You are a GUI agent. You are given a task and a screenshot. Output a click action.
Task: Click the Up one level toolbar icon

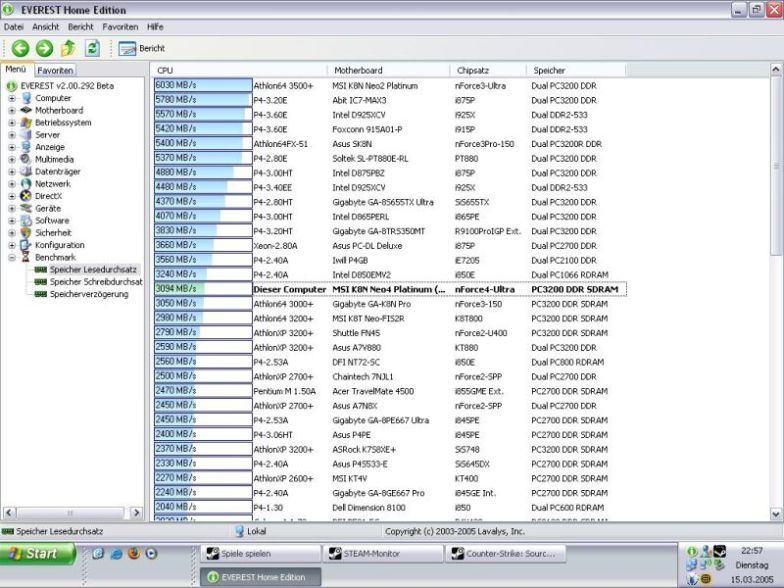tap(68, 48)
